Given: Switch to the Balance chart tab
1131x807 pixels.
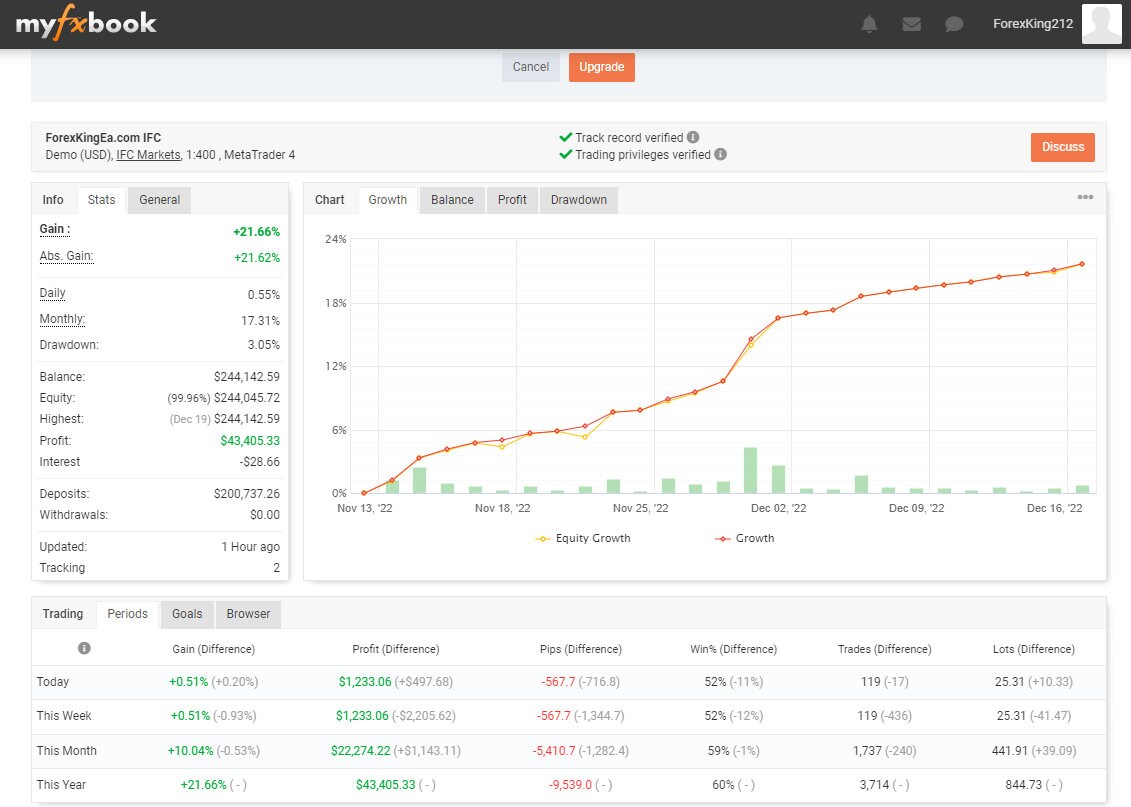Looking at the screenshot, I should (451, 199).
